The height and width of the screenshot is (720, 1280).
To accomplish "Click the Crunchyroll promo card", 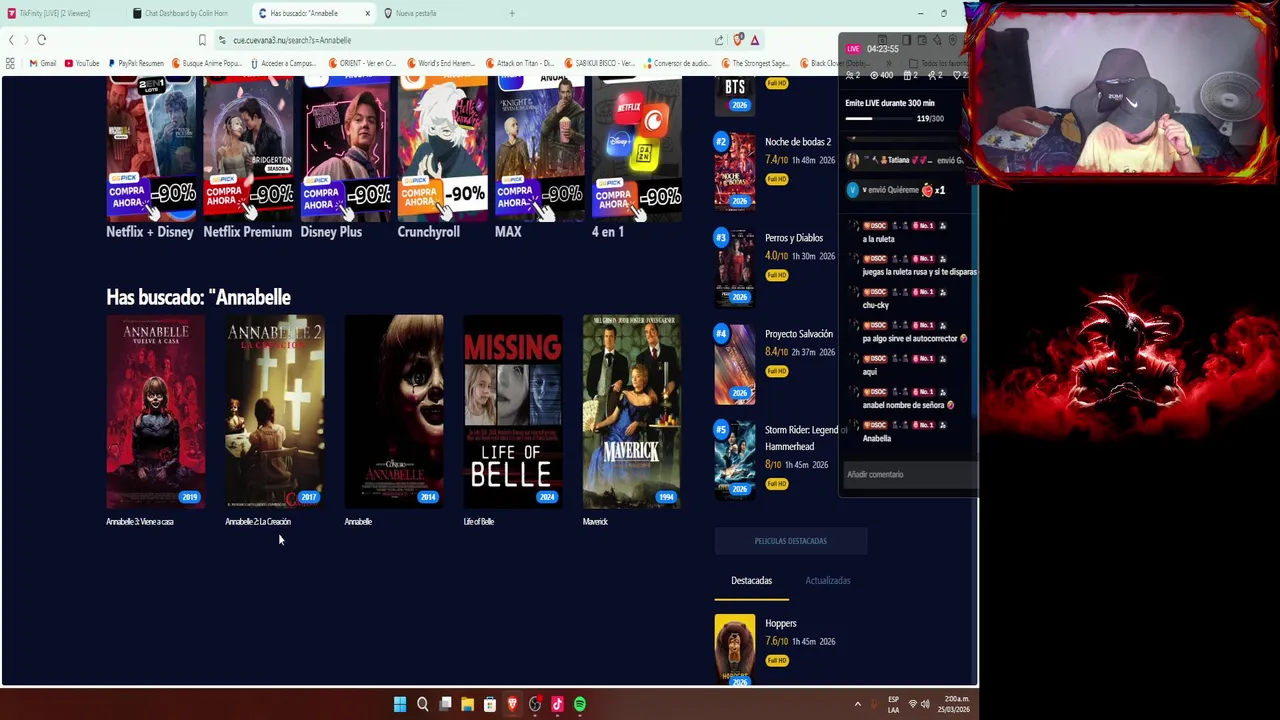I will pyautogui.click(x=442, y=158).
